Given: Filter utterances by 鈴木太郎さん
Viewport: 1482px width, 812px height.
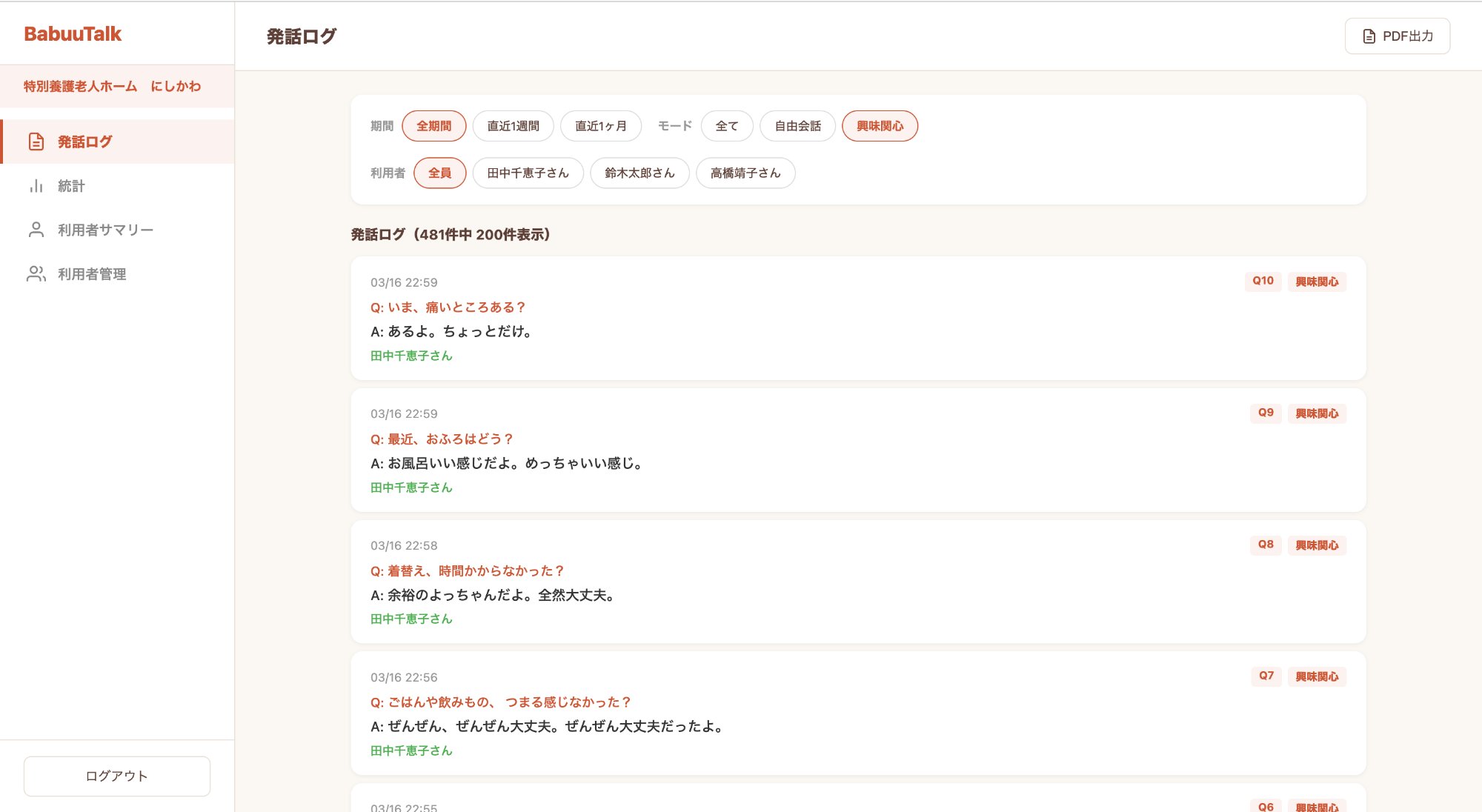Looking at the screenshot, I should (639, 173).
